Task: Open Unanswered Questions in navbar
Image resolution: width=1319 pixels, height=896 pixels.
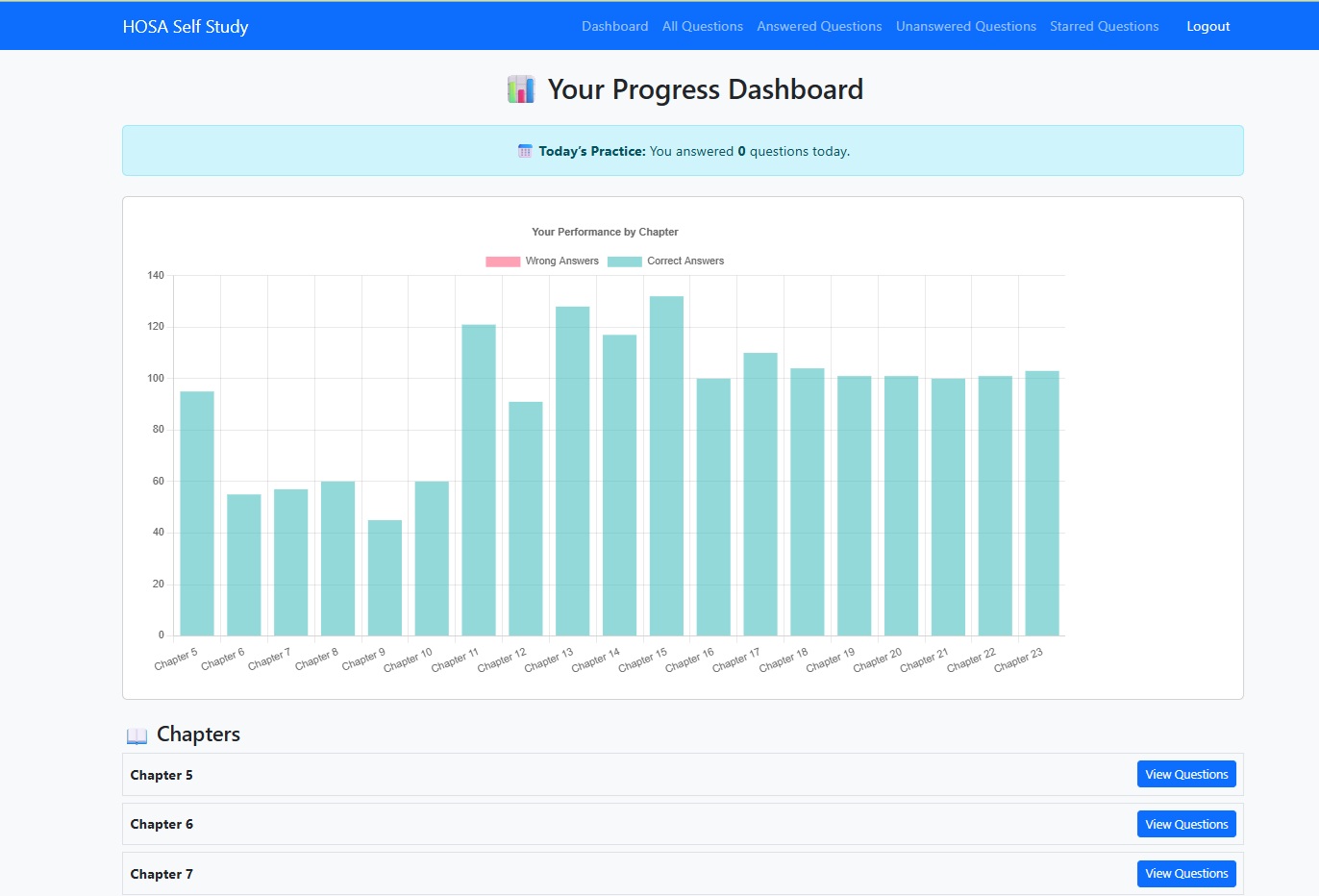Action: tap(965, 27)
